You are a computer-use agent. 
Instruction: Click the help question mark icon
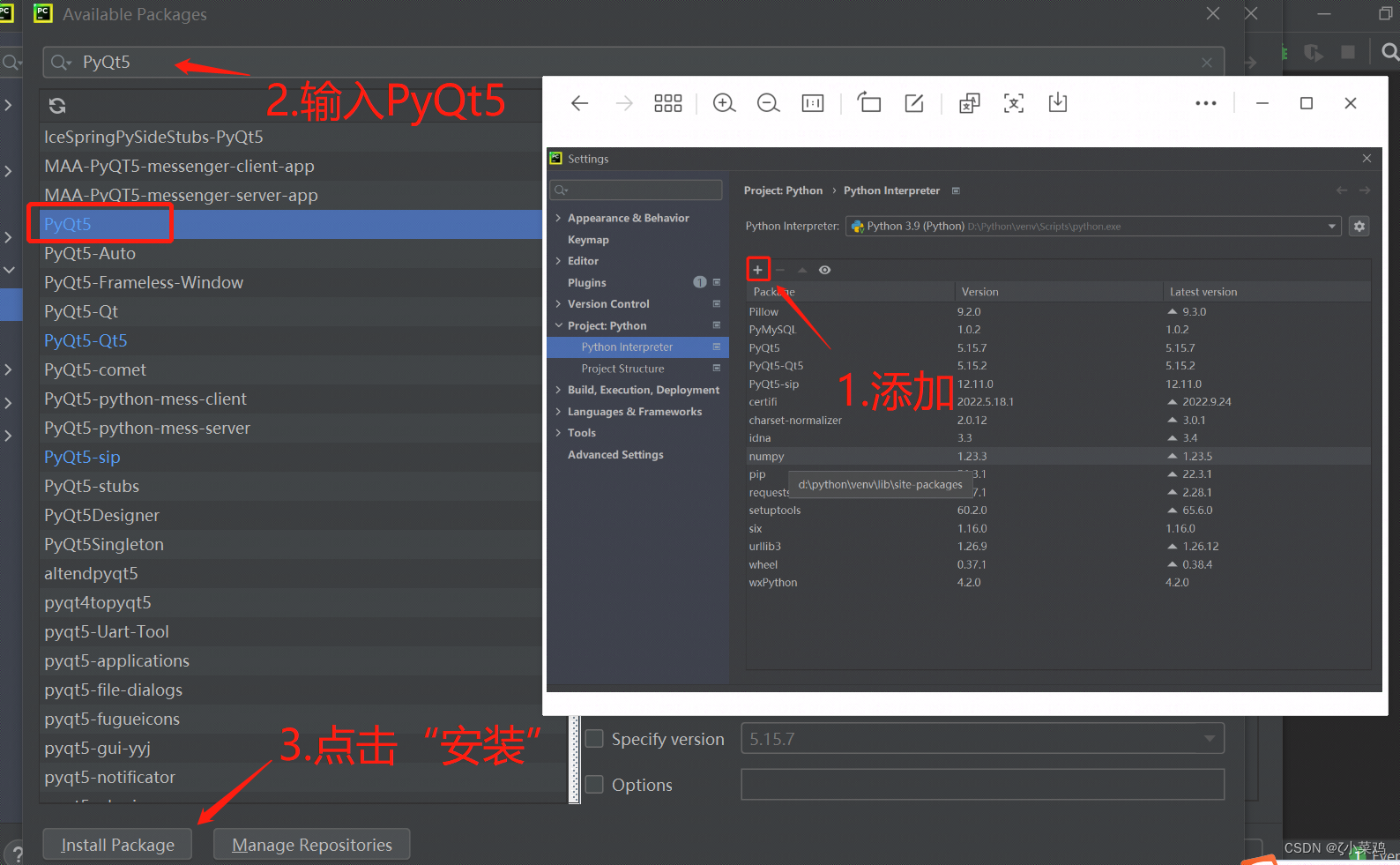18,854
